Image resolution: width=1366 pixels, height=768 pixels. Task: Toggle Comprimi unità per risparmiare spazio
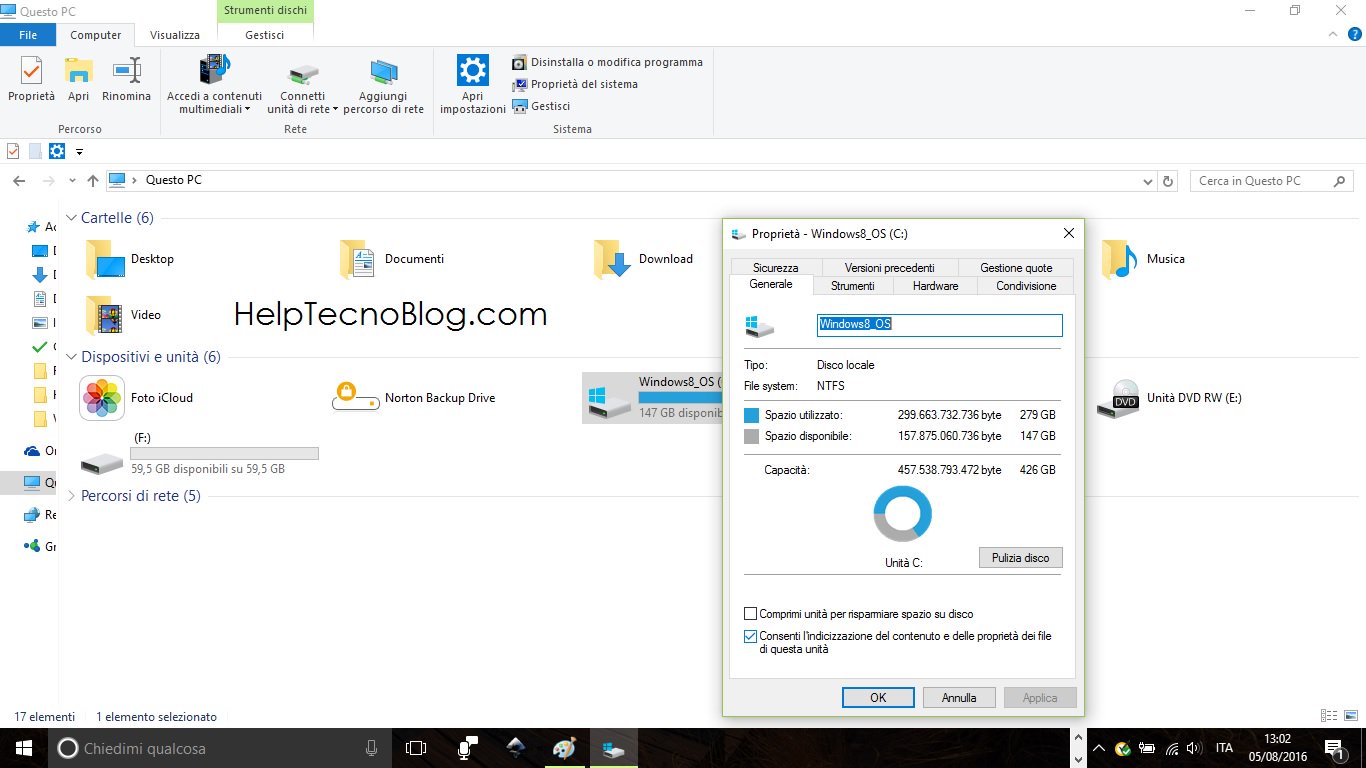pyautogui.click(x=751, y=614)
